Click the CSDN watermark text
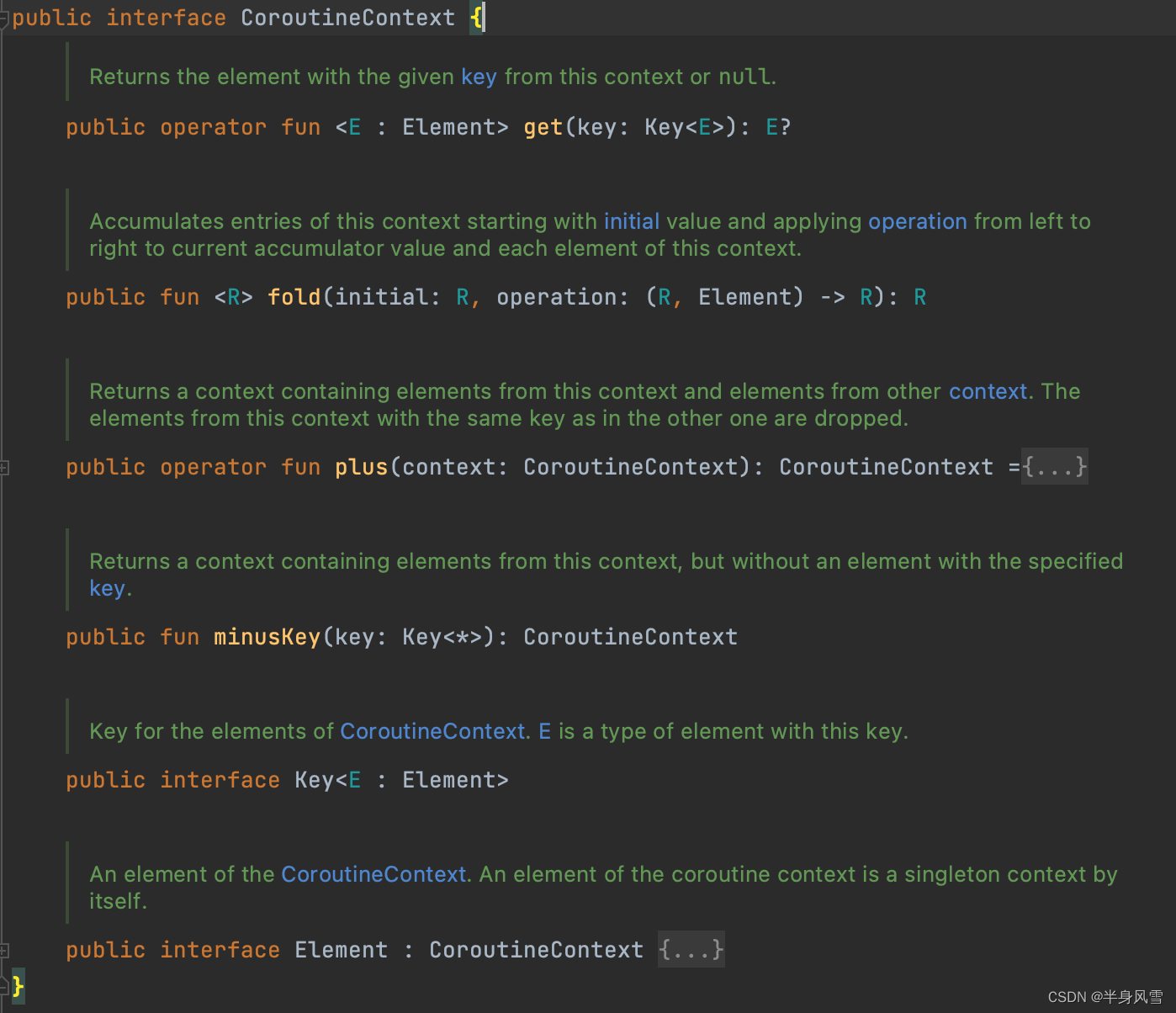 1104,997
